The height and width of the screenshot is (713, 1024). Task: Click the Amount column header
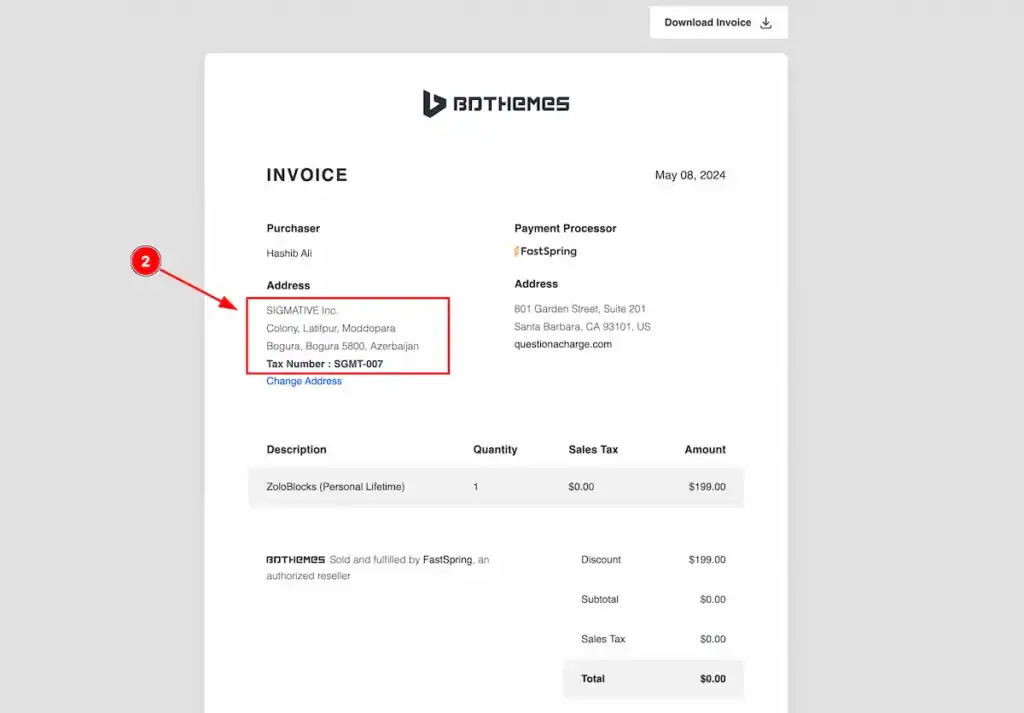pos(705,449)
